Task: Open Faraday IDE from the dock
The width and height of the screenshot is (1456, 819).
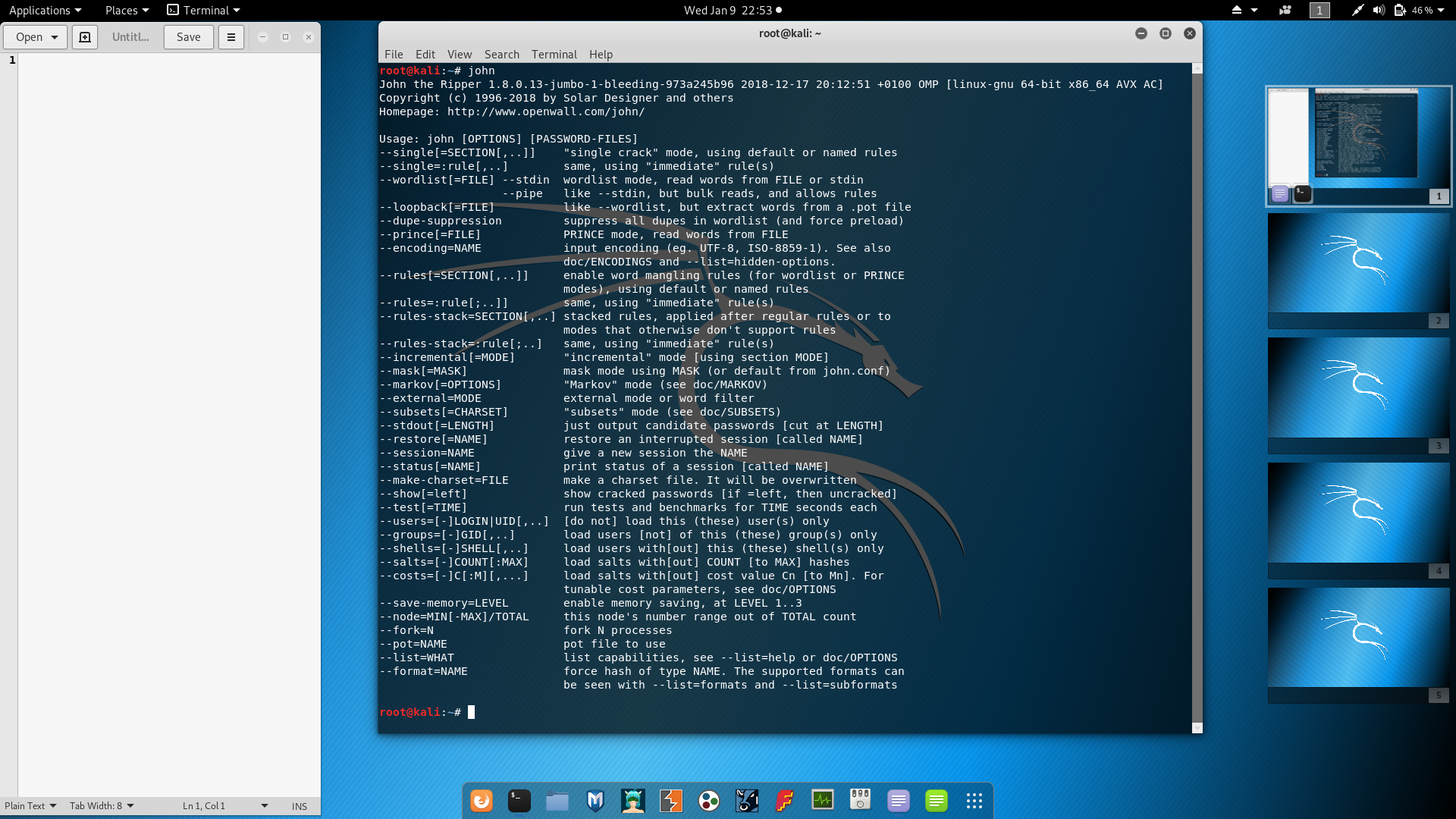Action: (785, 801)
